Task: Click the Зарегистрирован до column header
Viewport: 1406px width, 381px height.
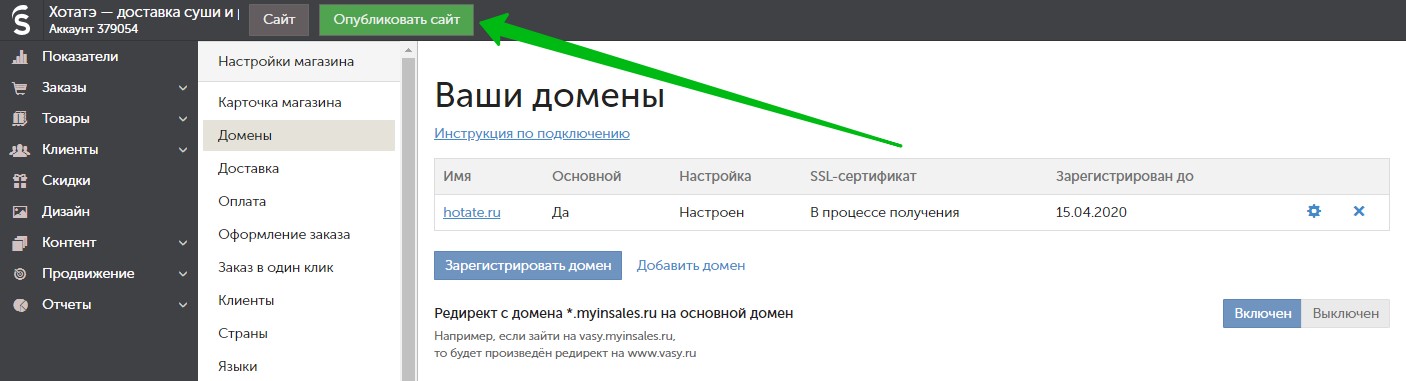Action: (x=1125, y=176)
